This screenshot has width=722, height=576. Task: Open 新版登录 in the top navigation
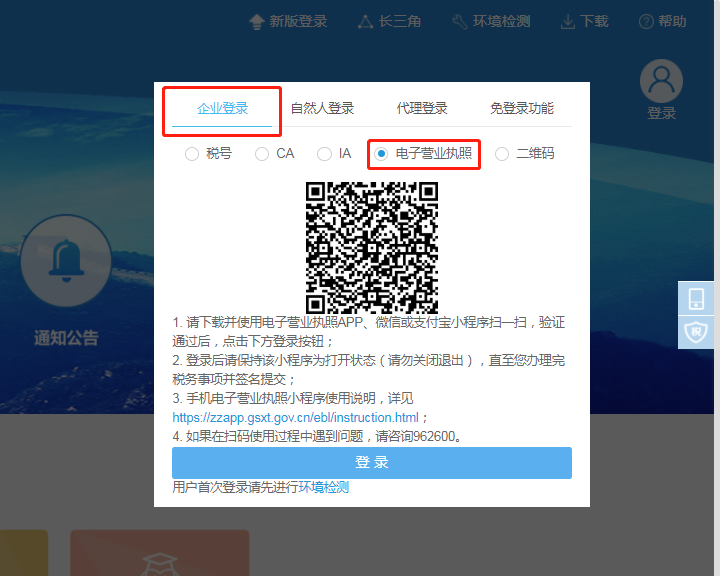(x=298, y=22)
